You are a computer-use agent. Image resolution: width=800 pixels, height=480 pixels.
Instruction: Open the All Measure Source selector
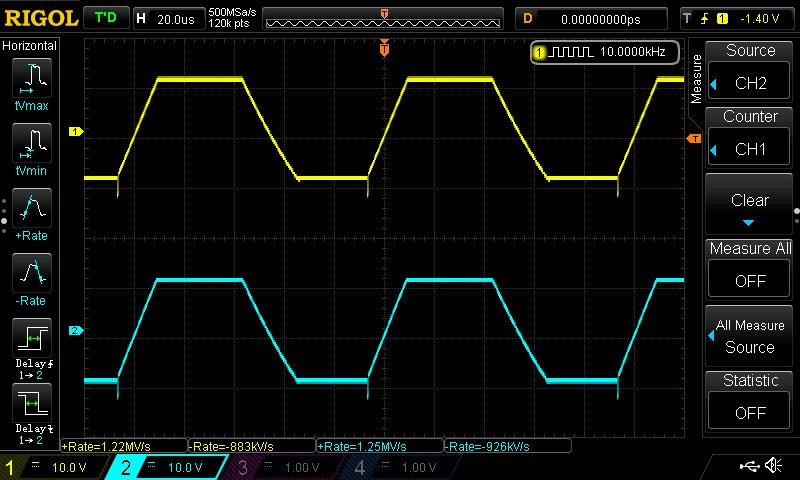749,336
